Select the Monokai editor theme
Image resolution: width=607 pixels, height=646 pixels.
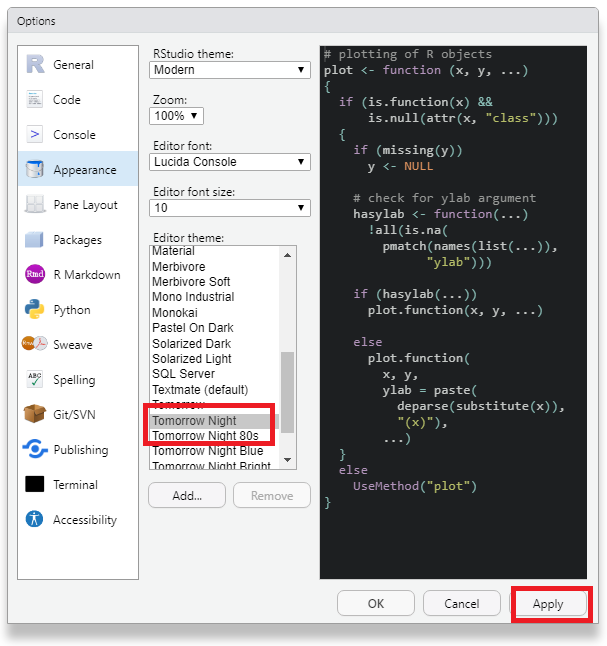click(214, 313)
